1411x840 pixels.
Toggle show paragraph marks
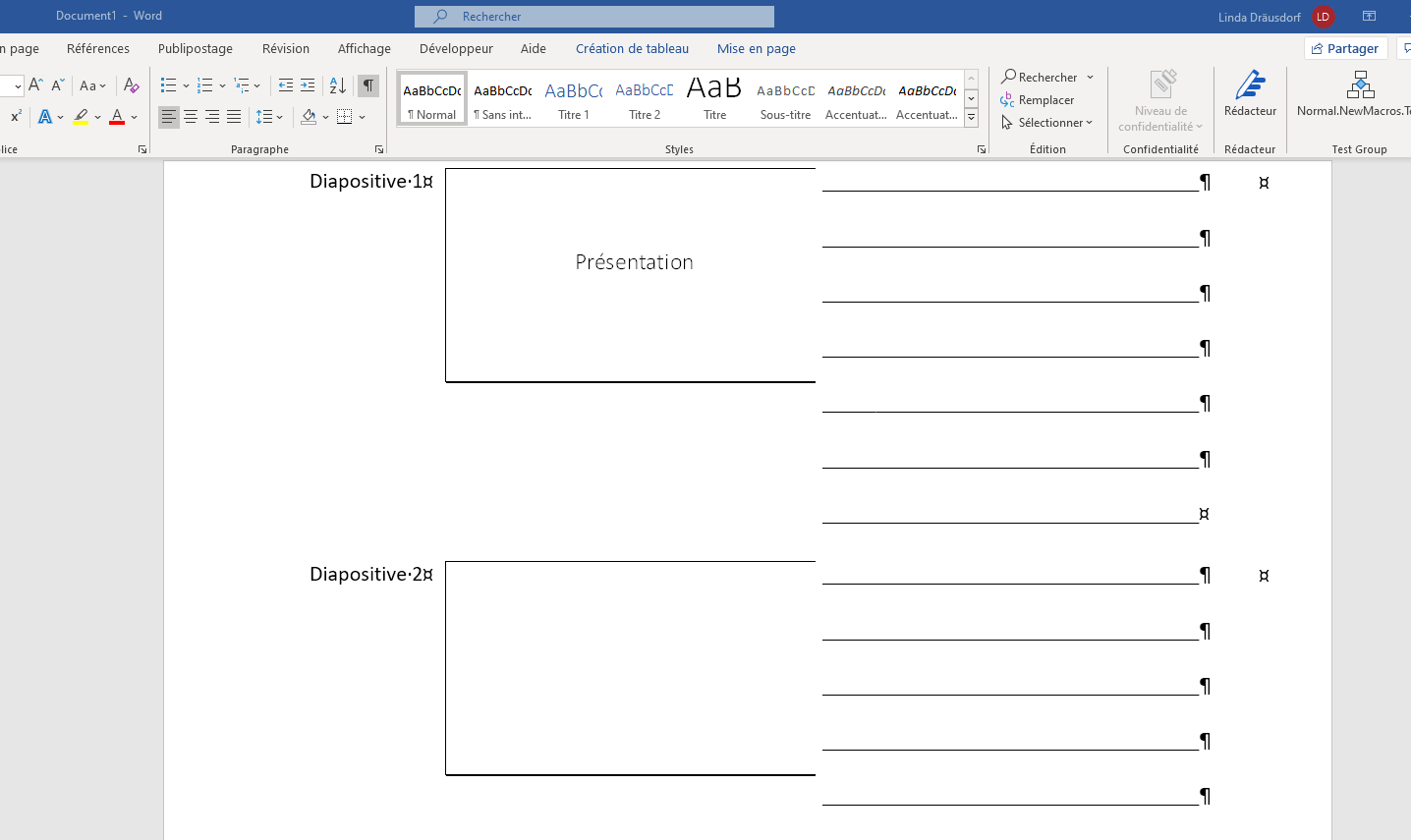coord(368,85)
